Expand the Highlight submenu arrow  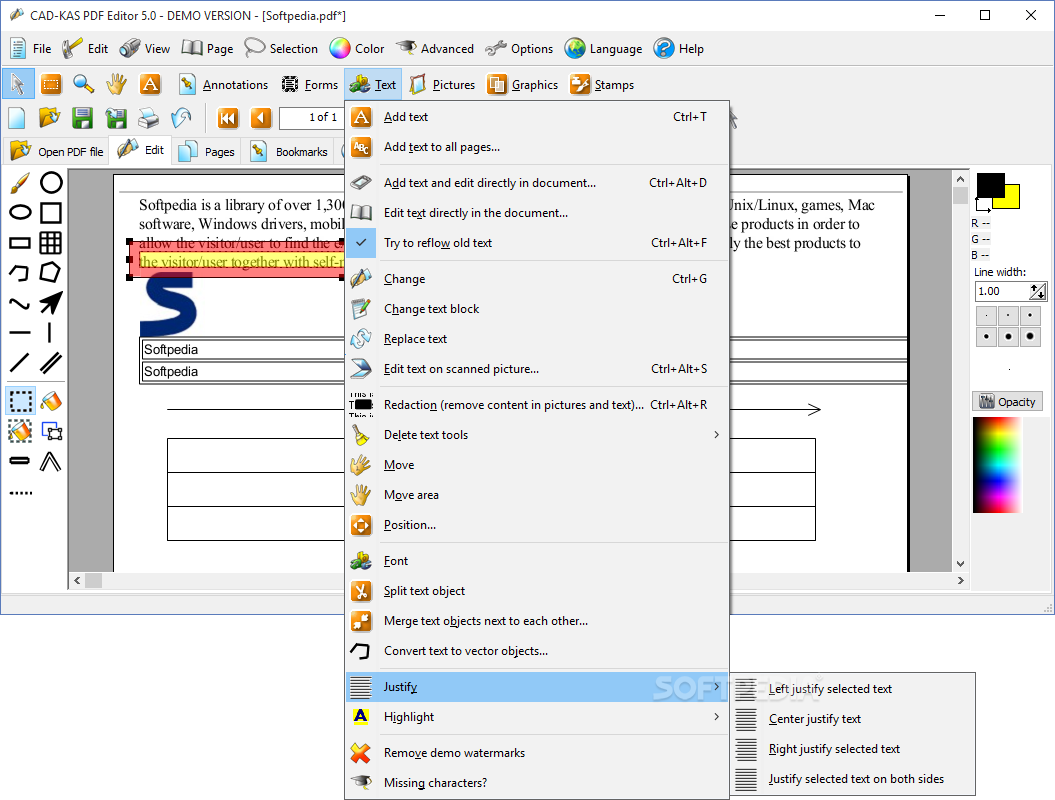(x=717, y=717)
